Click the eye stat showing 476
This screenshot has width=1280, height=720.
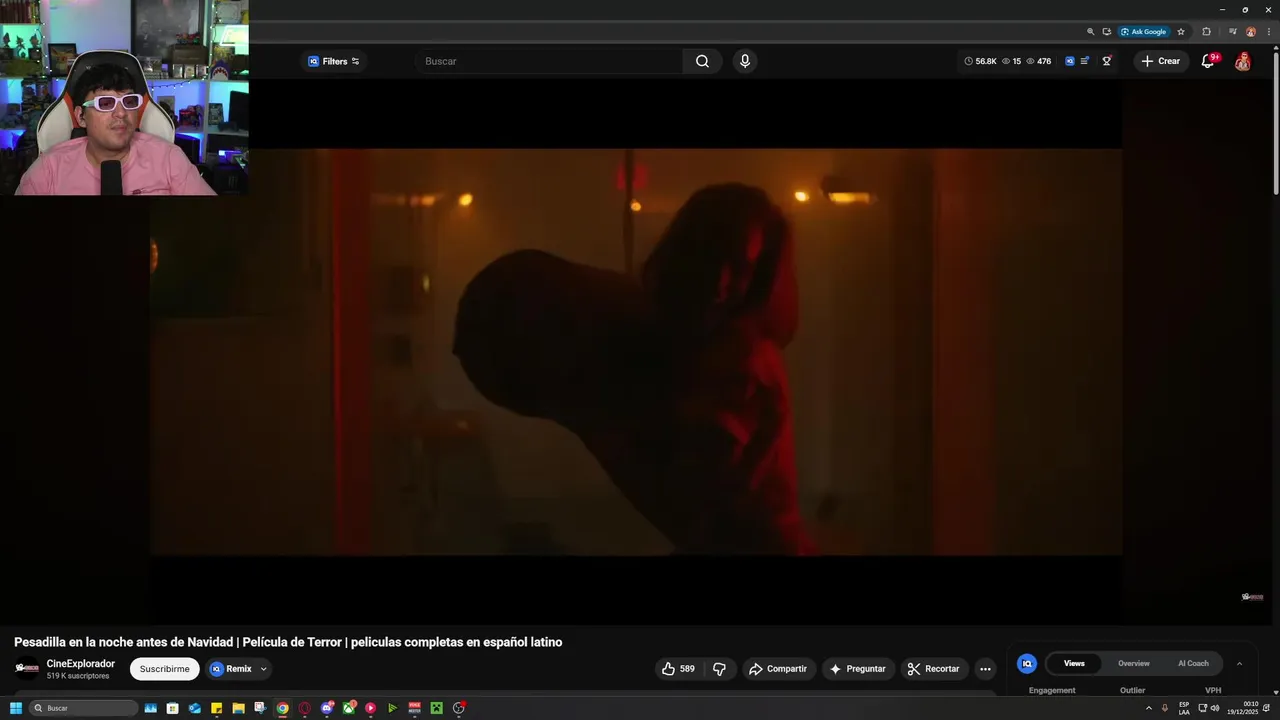pos(1039,61)
